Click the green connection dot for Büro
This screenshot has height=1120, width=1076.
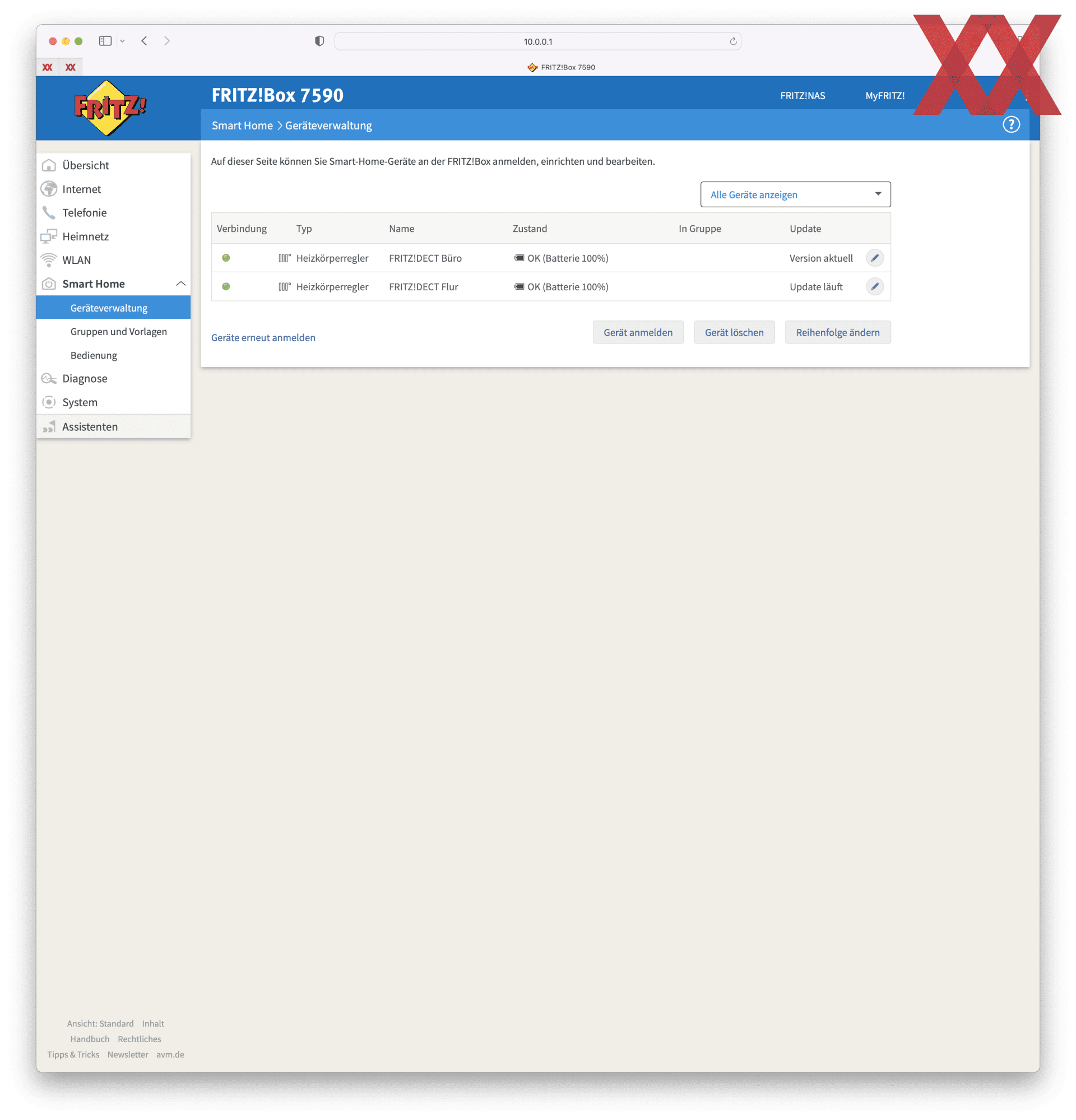(x=226, y=258)
